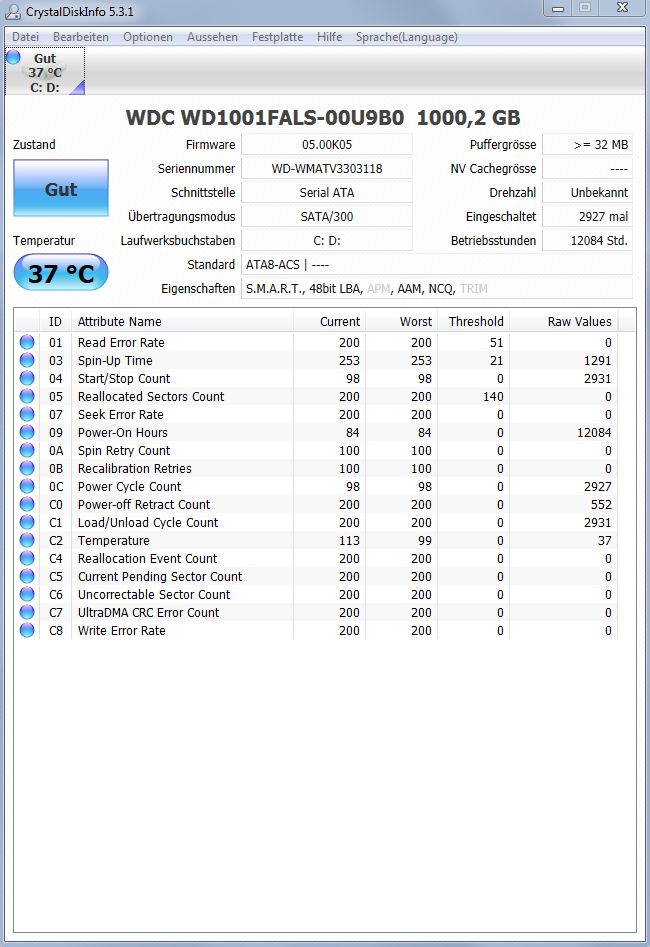Click the blue Gut health status button

point(61,188)
